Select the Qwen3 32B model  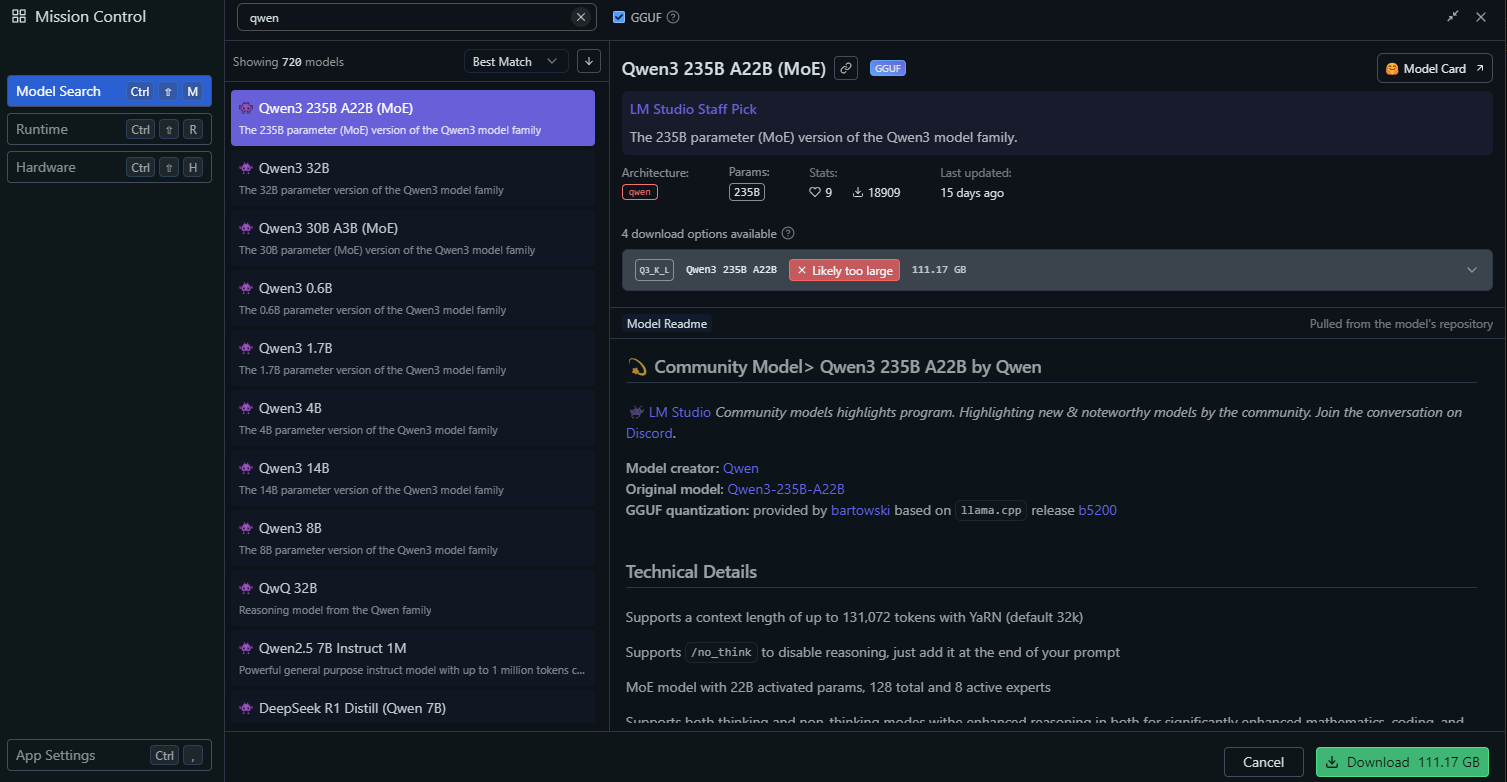pos(413,178)
